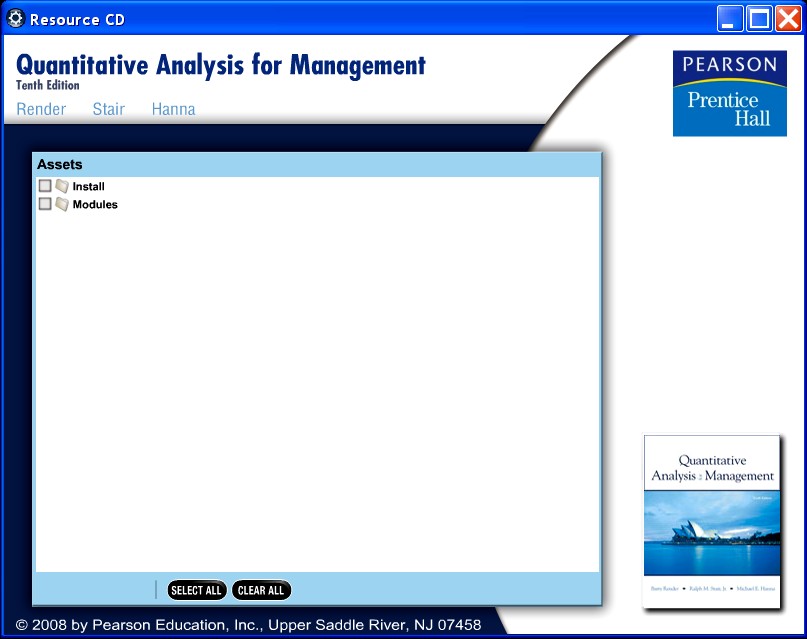Image resolution: width=807 pixels, height=639 pixels.
Task: Click author name Stair
Action: [109, 109]
